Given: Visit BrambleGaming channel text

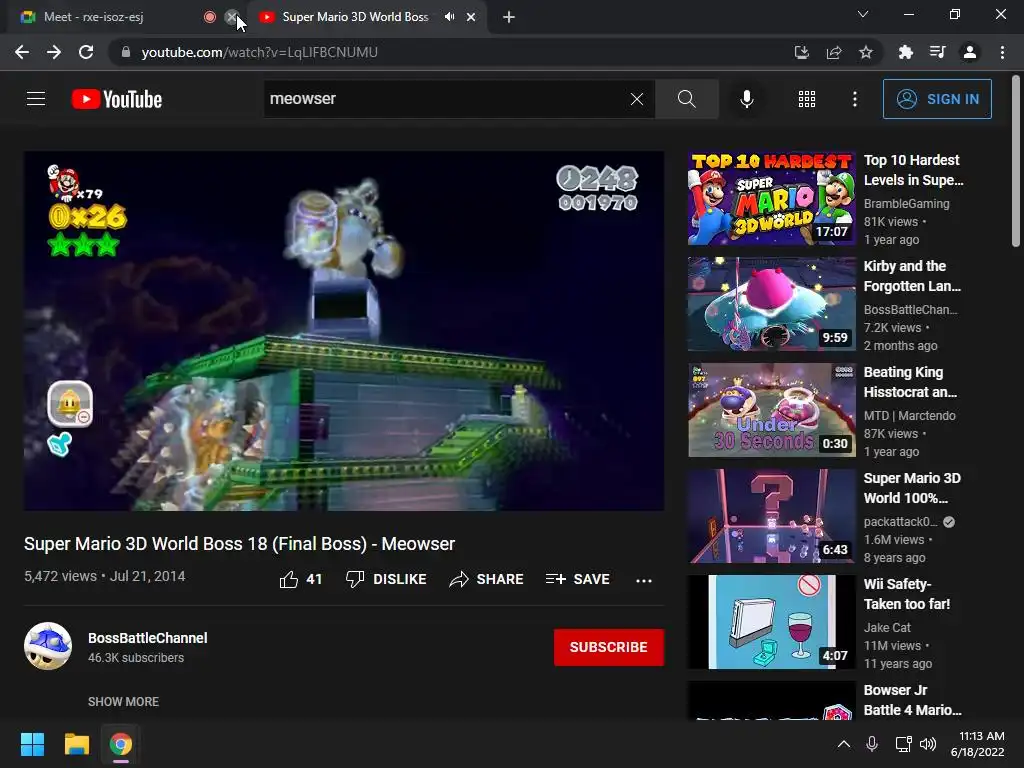Looking at the screenshot, I should click(906, 204).
